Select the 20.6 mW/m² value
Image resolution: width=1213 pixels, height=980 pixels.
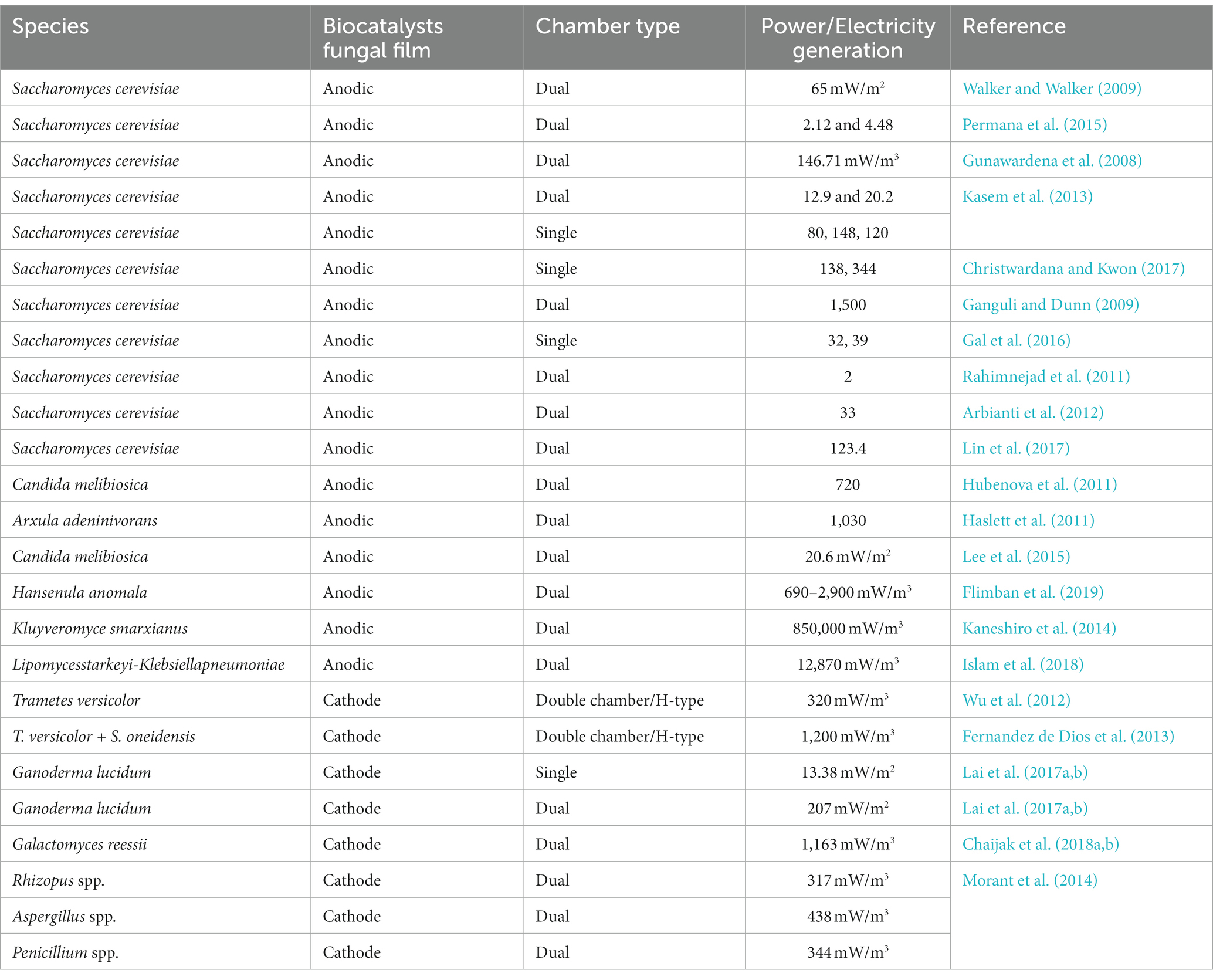click(x=848, y=557)
